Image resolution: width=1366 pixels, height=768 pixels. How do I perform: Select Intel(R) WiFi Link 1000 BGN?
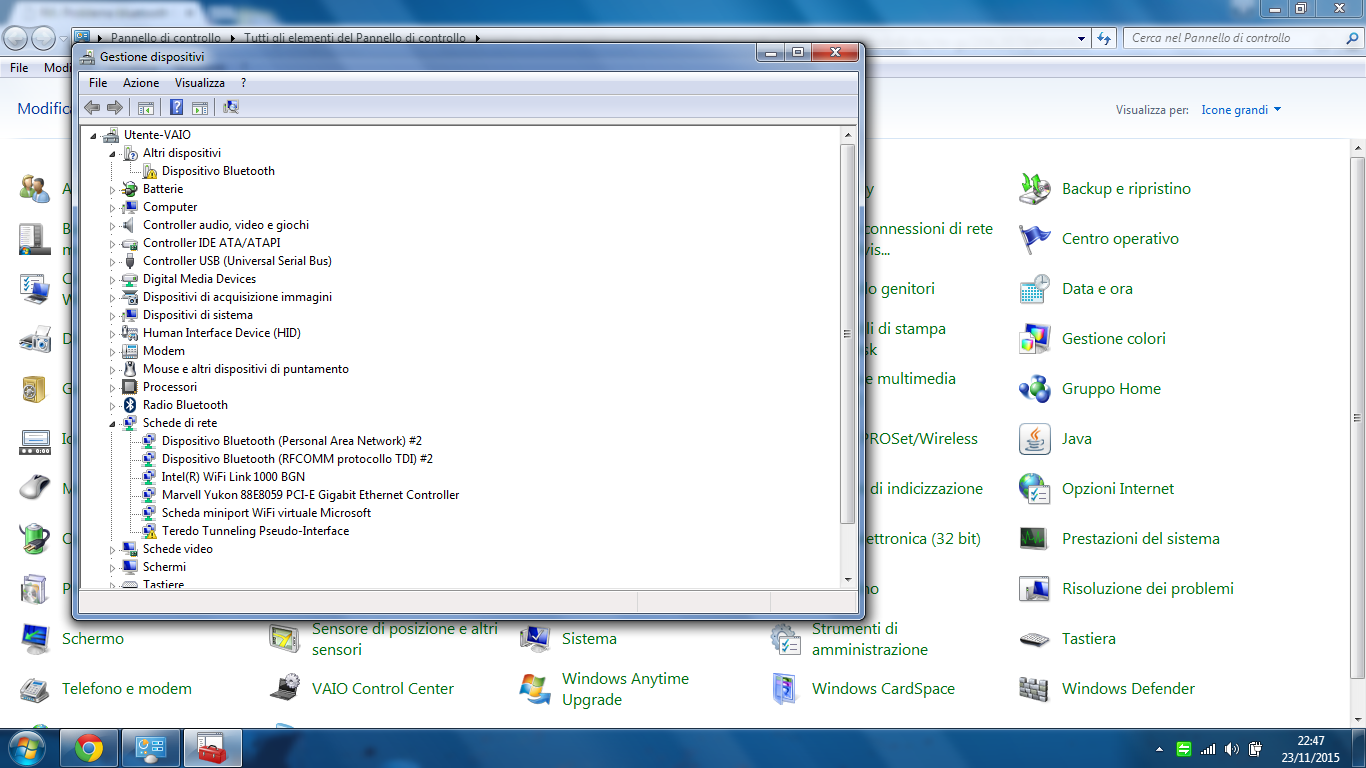233,477
